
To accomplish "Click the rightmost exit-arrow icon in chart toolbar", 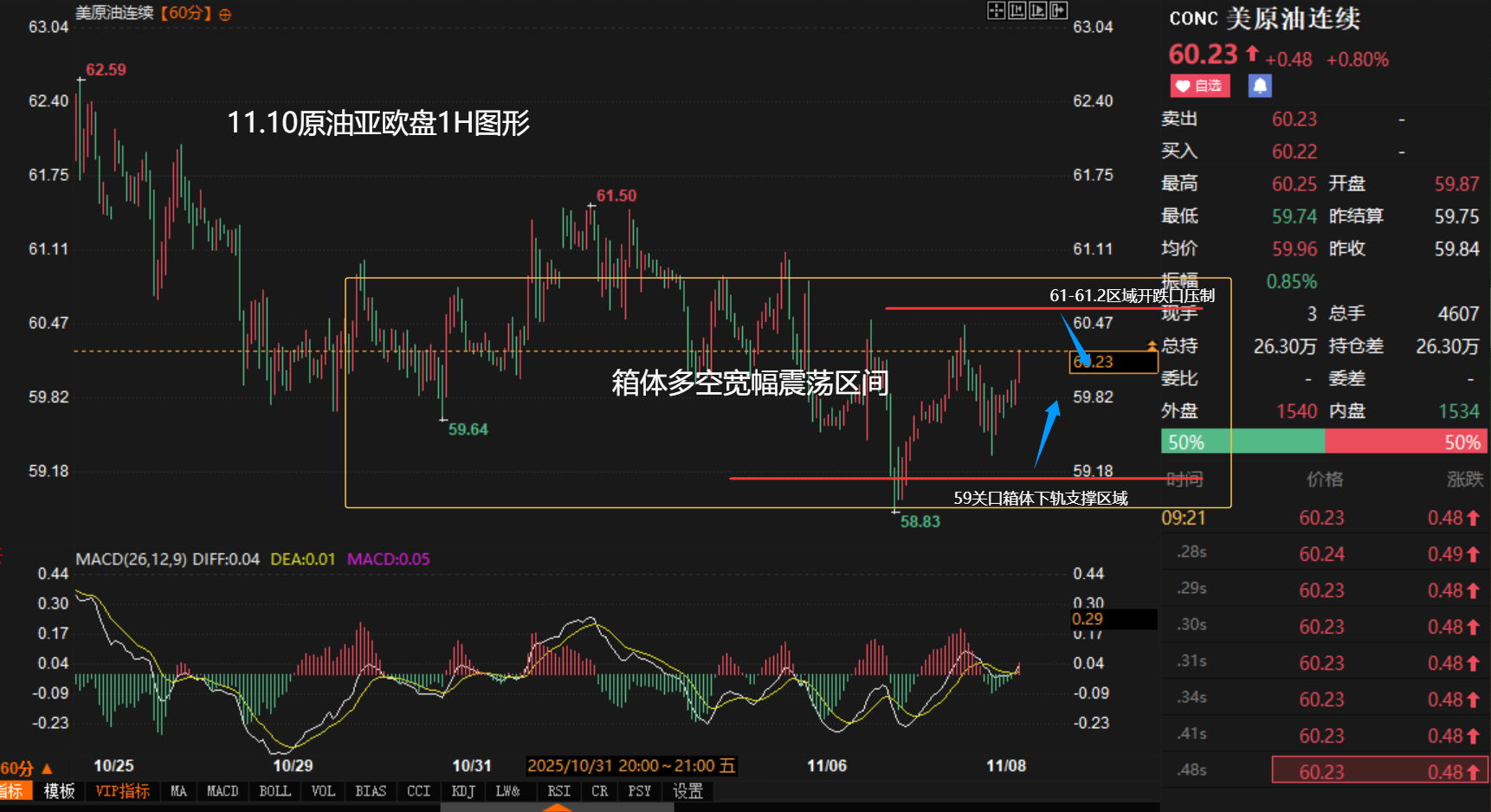I will pyautogui.click(x=1058, y=10).
